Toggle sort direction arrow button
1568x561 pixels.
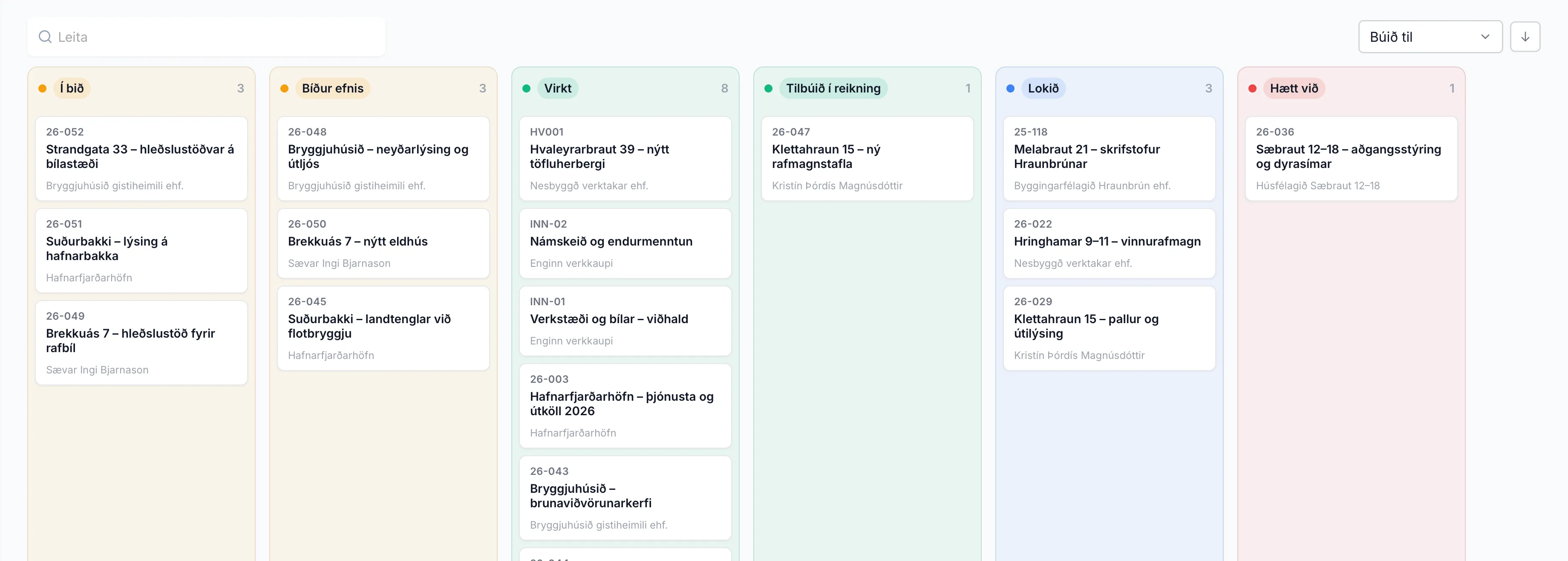1525,37
